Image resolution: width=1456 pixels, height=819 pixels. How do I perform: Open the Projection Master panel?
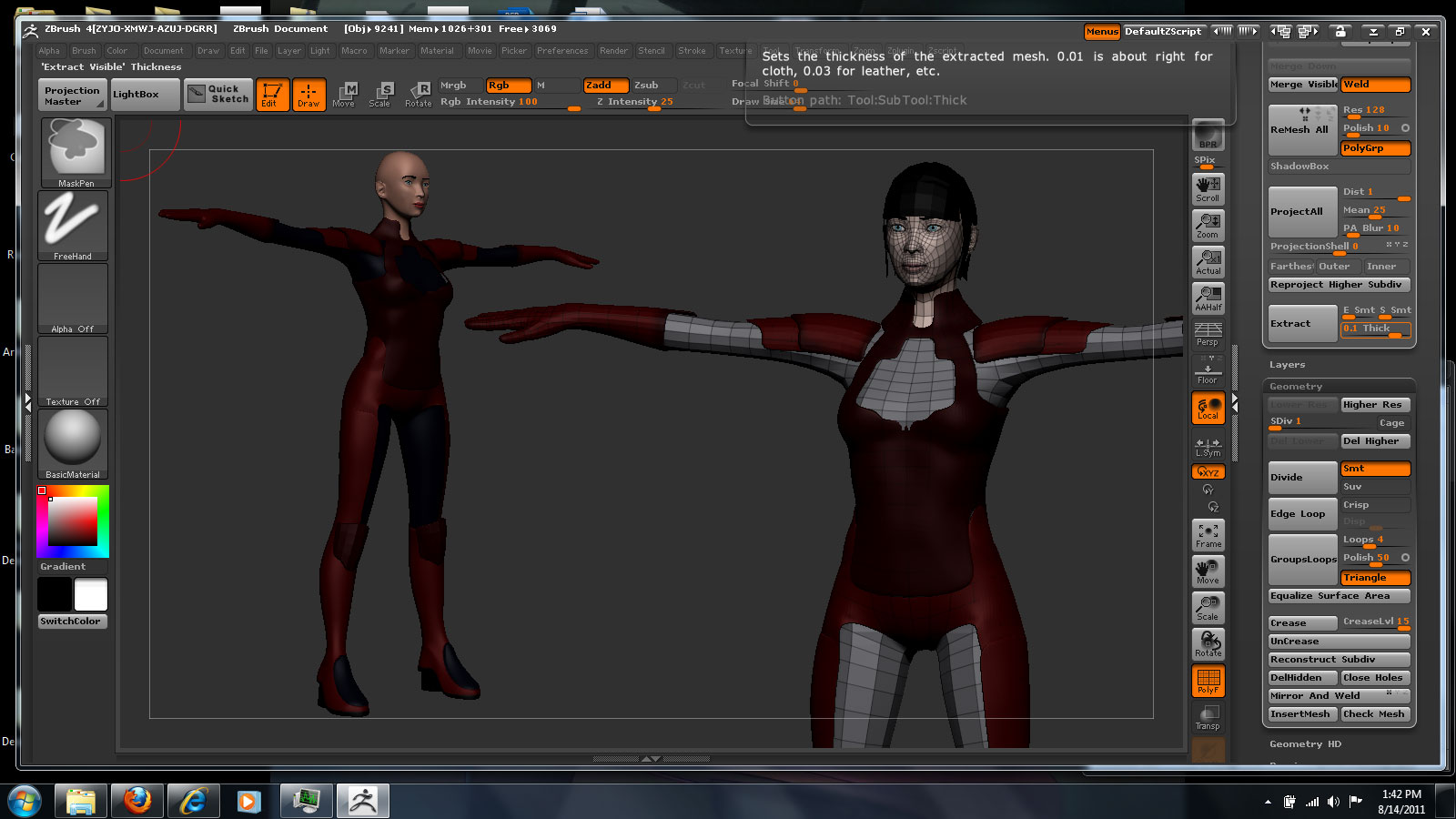(x=72, y=96)
